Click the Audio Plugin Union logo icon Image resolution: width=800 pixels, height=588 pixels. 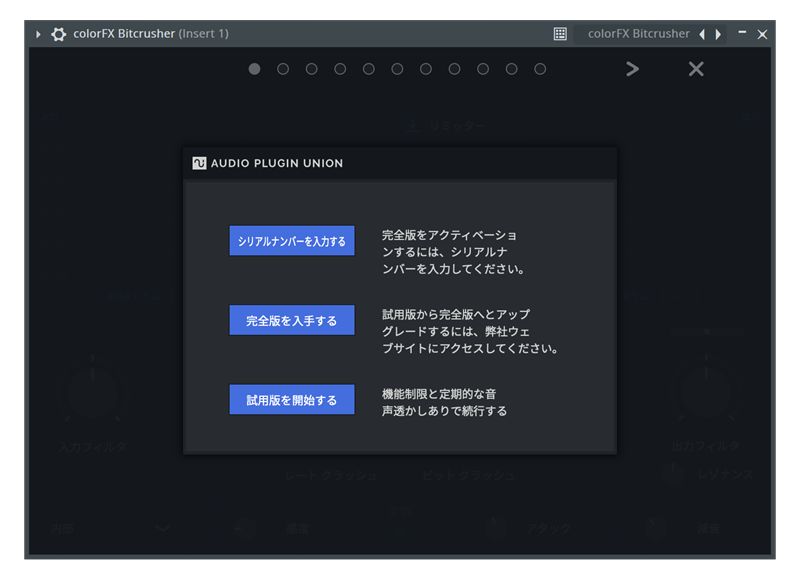(x=199, y=163)
